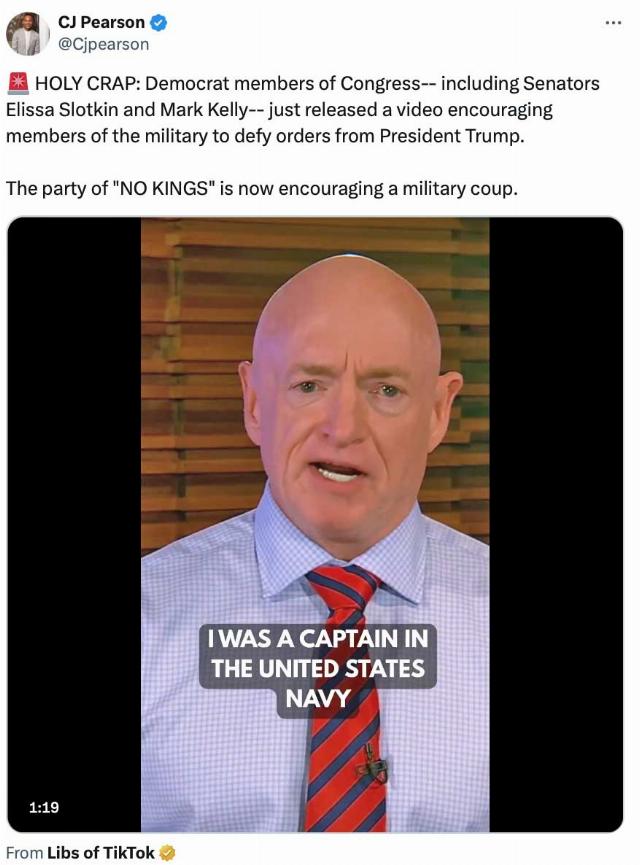This screenshot has width=640, height=865.
Task: Click the red siren emoji in the tweet
Action: (18, 83)
